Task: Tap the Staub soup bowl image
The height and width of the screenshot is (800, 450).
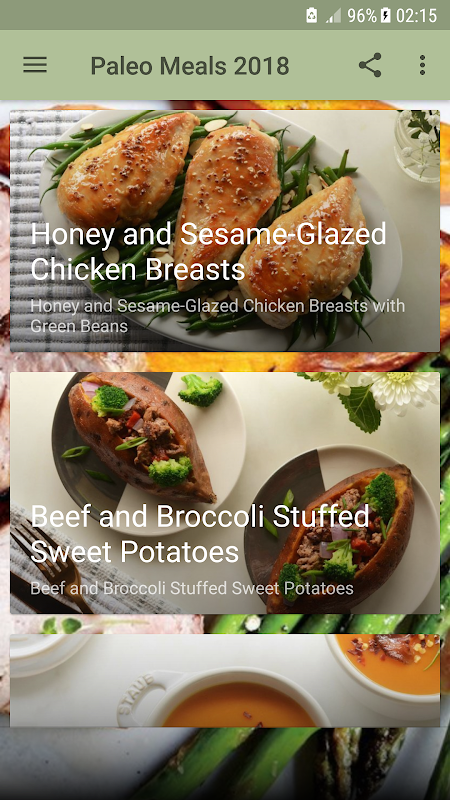Action: tap(219, 698)
